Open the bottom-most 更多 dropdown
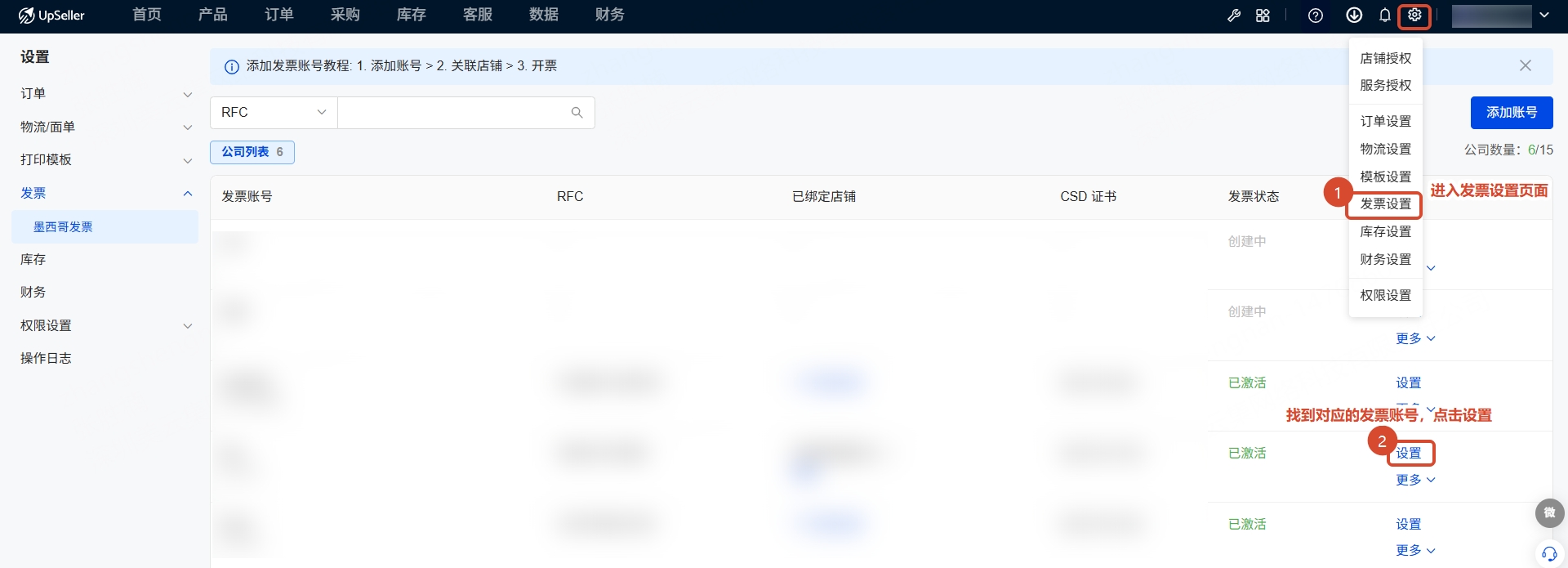 point(1415,550)
